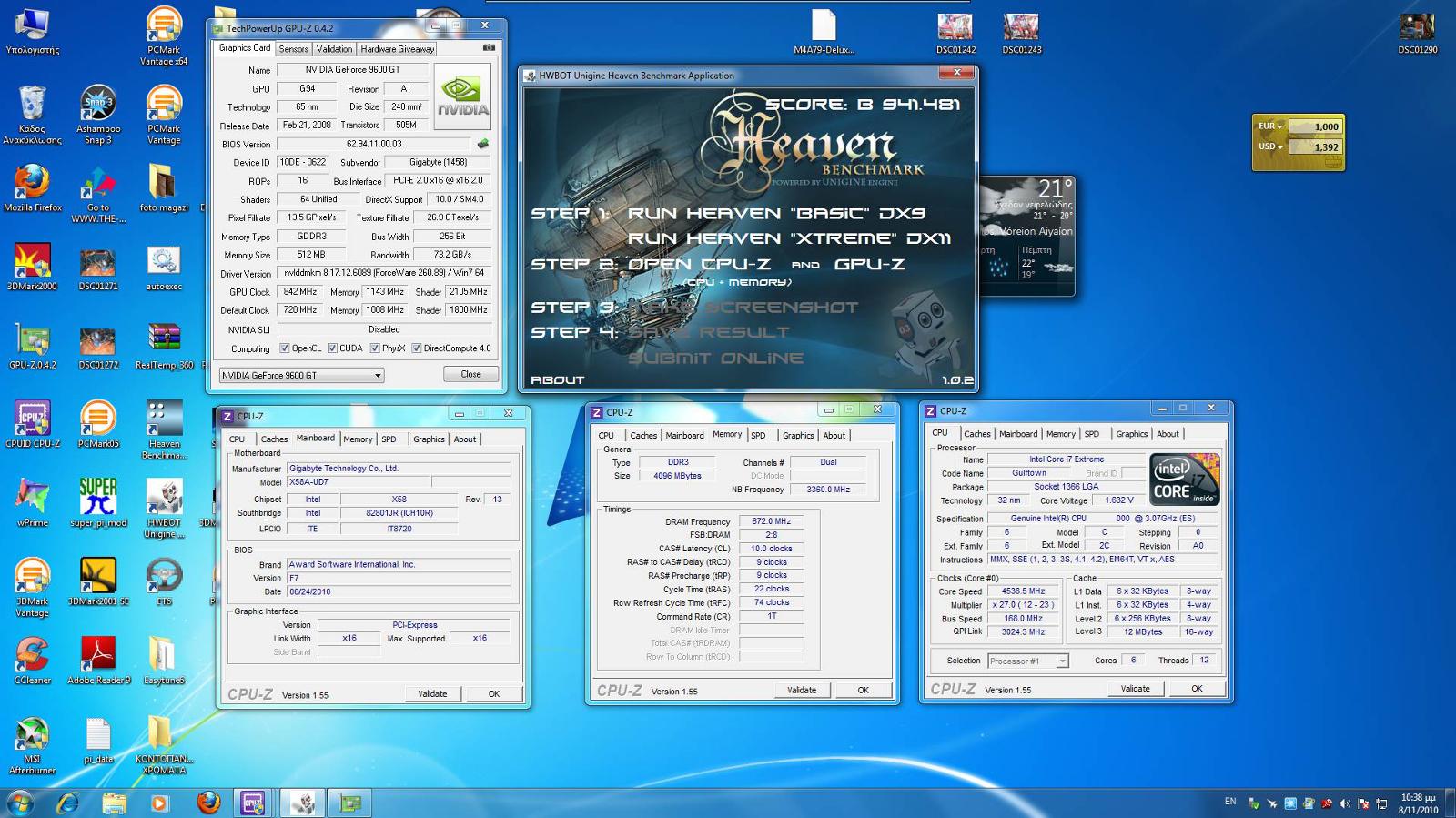
Task: Select the Ashampoo Snap 3 desktop icon
Action: point(98,115)
